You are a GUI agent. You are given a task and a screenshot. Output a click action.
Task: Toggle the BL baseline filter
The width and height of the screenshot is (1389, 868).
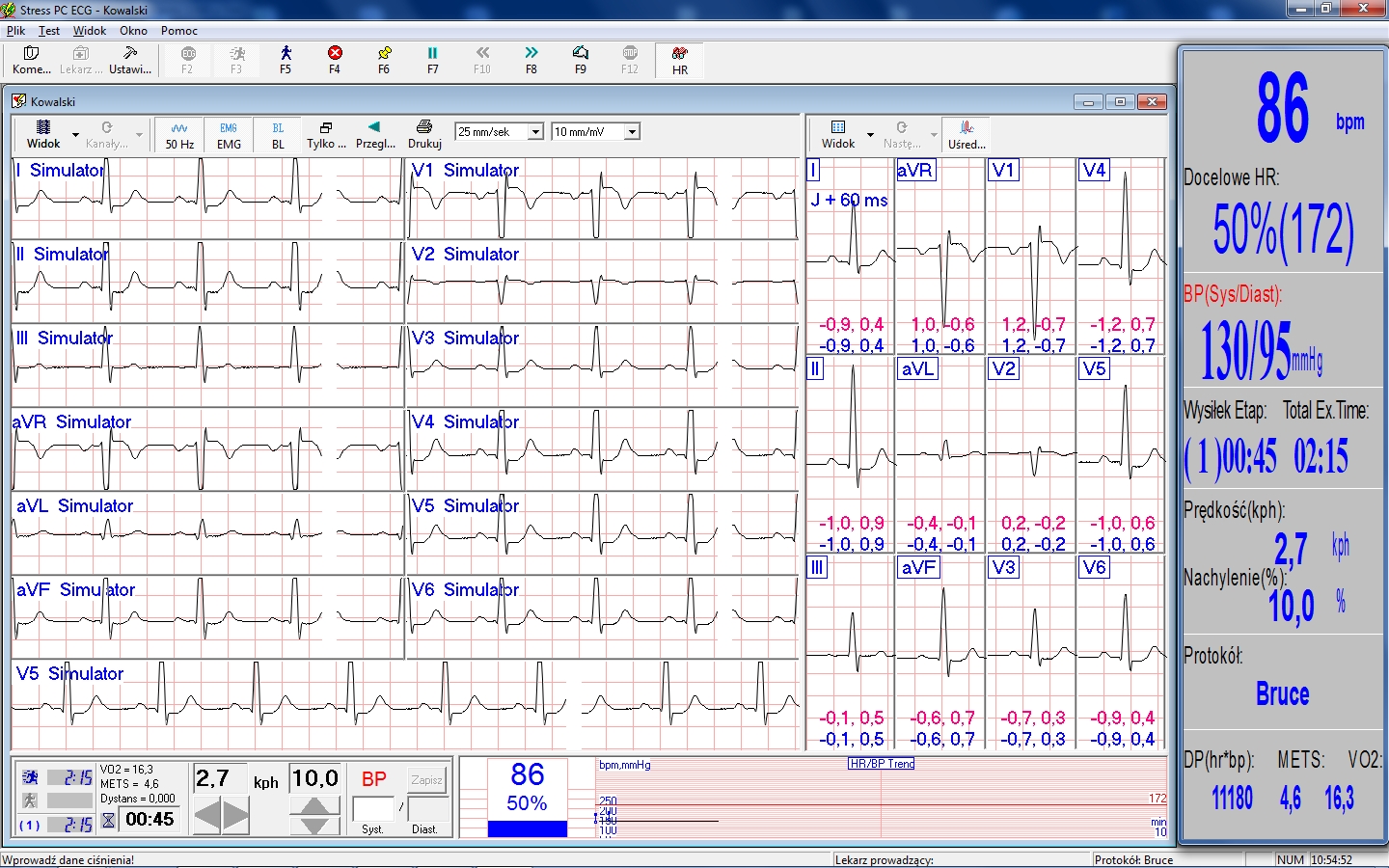278,134
